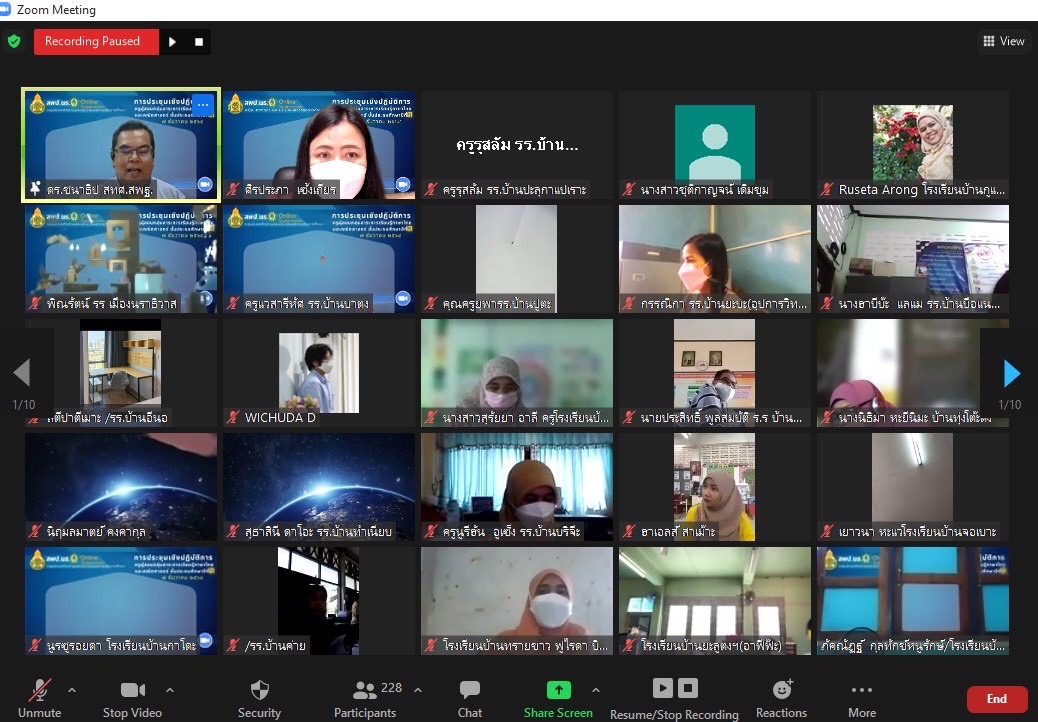
Task: Expand share options arrow beside Share Screen
Action: (x=596, y=690)
